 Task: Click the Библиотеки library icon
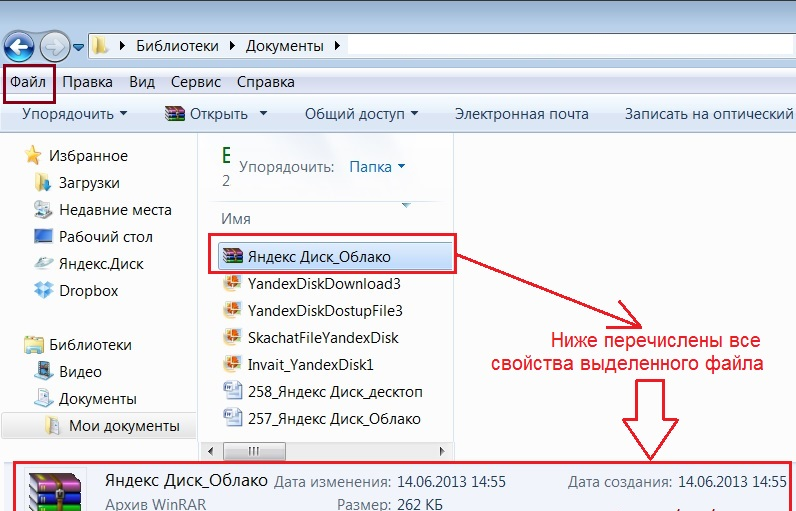[34, 345]
